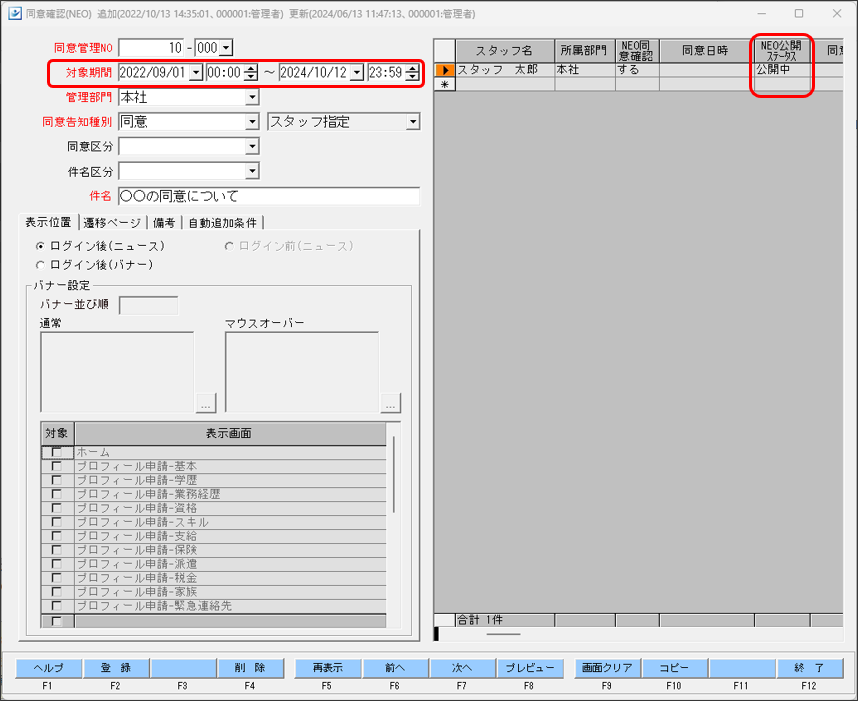Select the 公開中 status cell

[781, 70]
